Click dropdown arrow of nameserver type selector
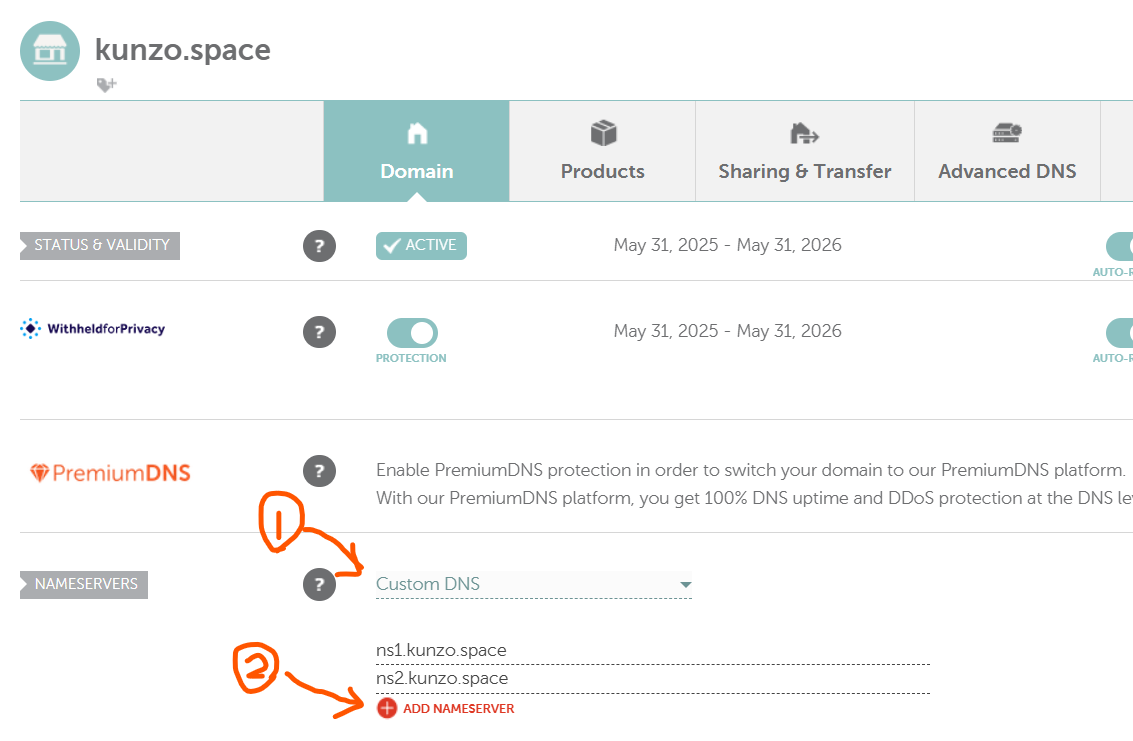The image size is (1133, 741). 685,584
